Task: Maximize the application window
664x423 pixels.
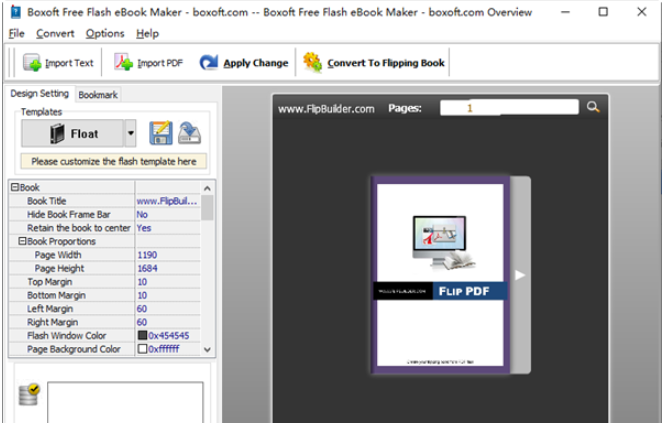Action: (x=603, y=12)
